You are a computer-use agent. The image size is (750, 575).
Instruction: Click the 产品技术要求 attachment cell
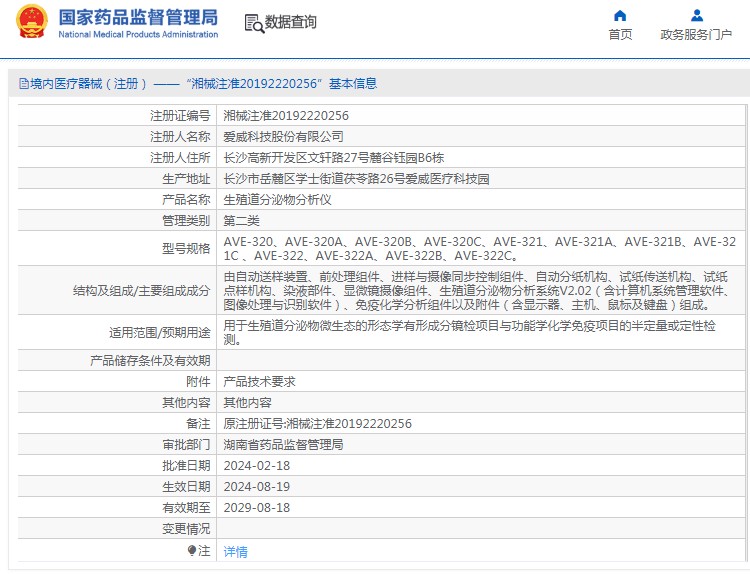259,382
